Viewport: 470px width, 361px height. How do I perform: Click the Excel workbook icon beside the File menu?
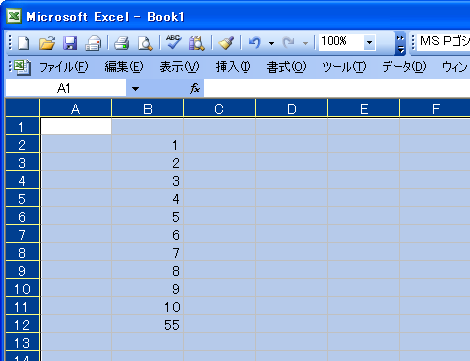[x=22, y=67]
